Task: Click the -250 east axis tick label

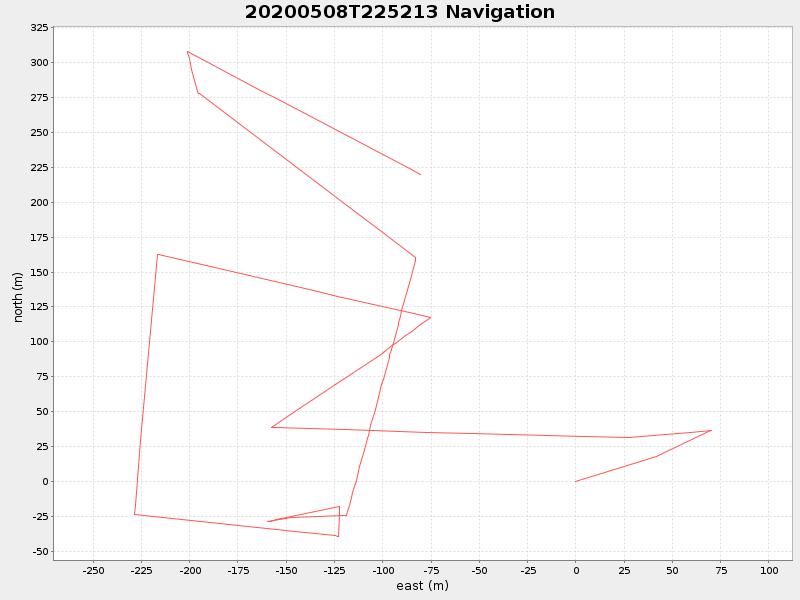Action: click(93, 570)
